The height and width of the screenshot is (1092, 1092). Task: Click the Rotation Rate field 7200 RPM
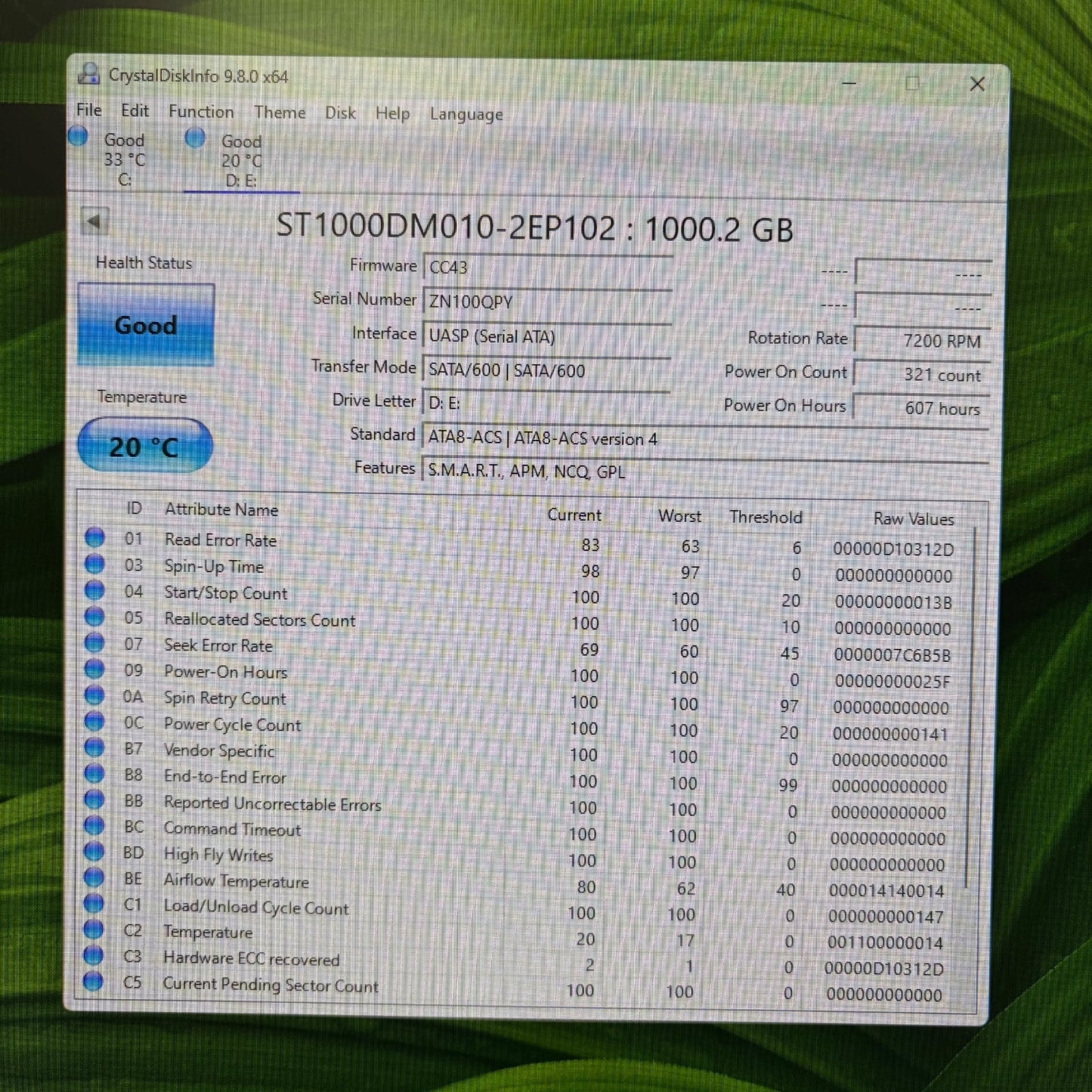[x=923, y=341]
